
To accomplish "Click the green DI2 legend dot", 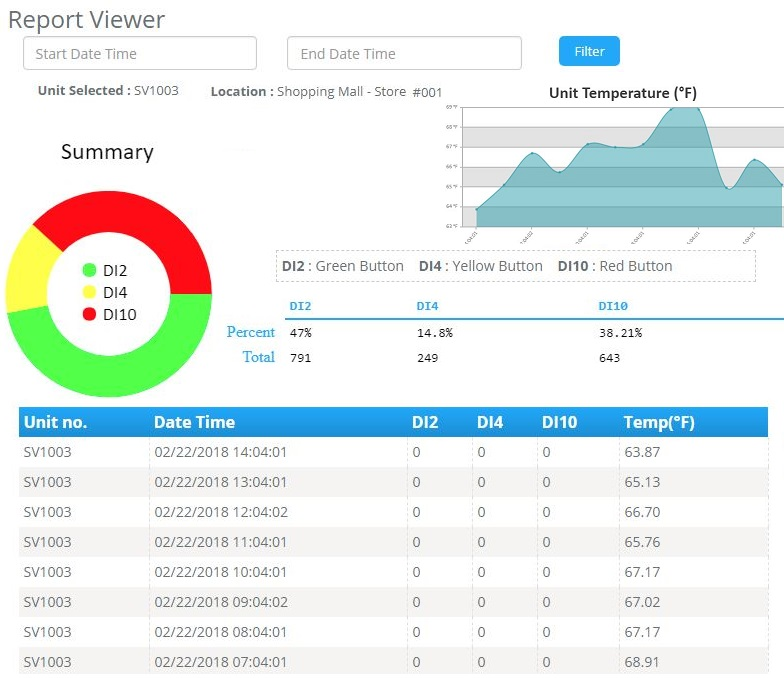I will (x=89, y=270).
